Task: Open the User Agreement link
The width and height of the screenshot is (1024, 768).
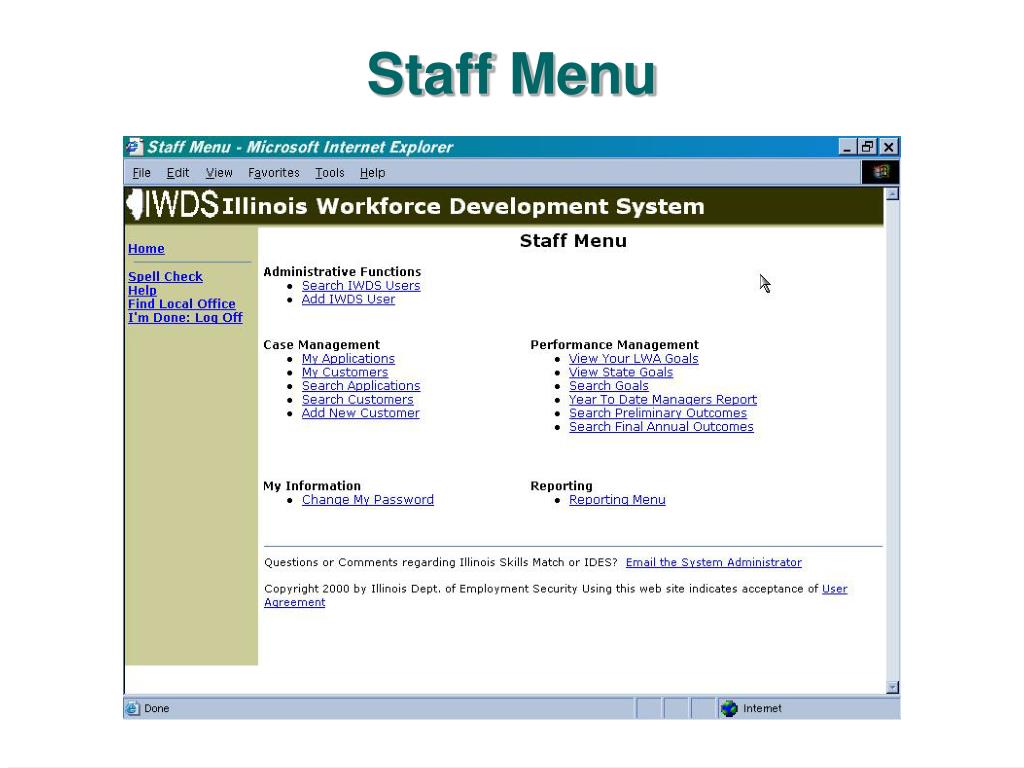Action: pyautogui.click(x=834, y=589)
